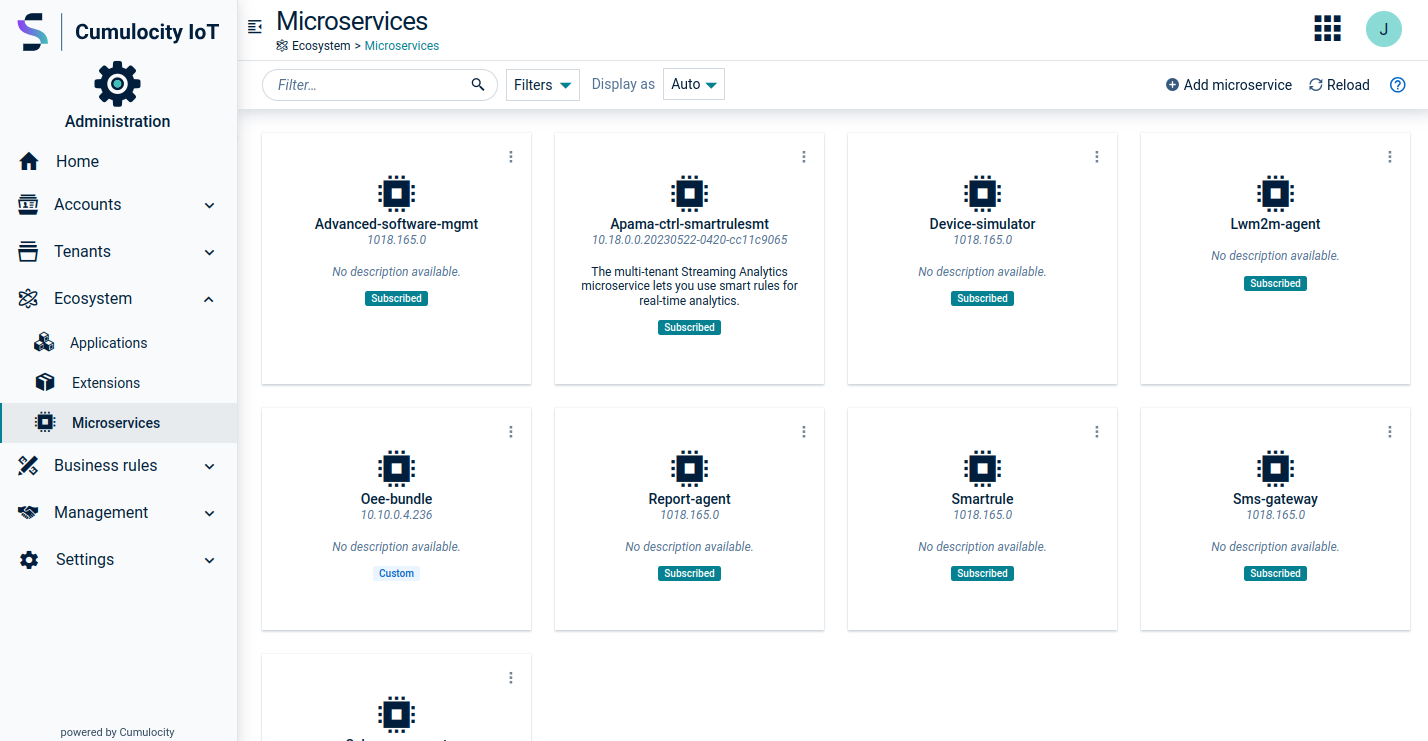Click the Custom badge on Oee-bundle
The image size is (1428, 741).
(397, 574)
